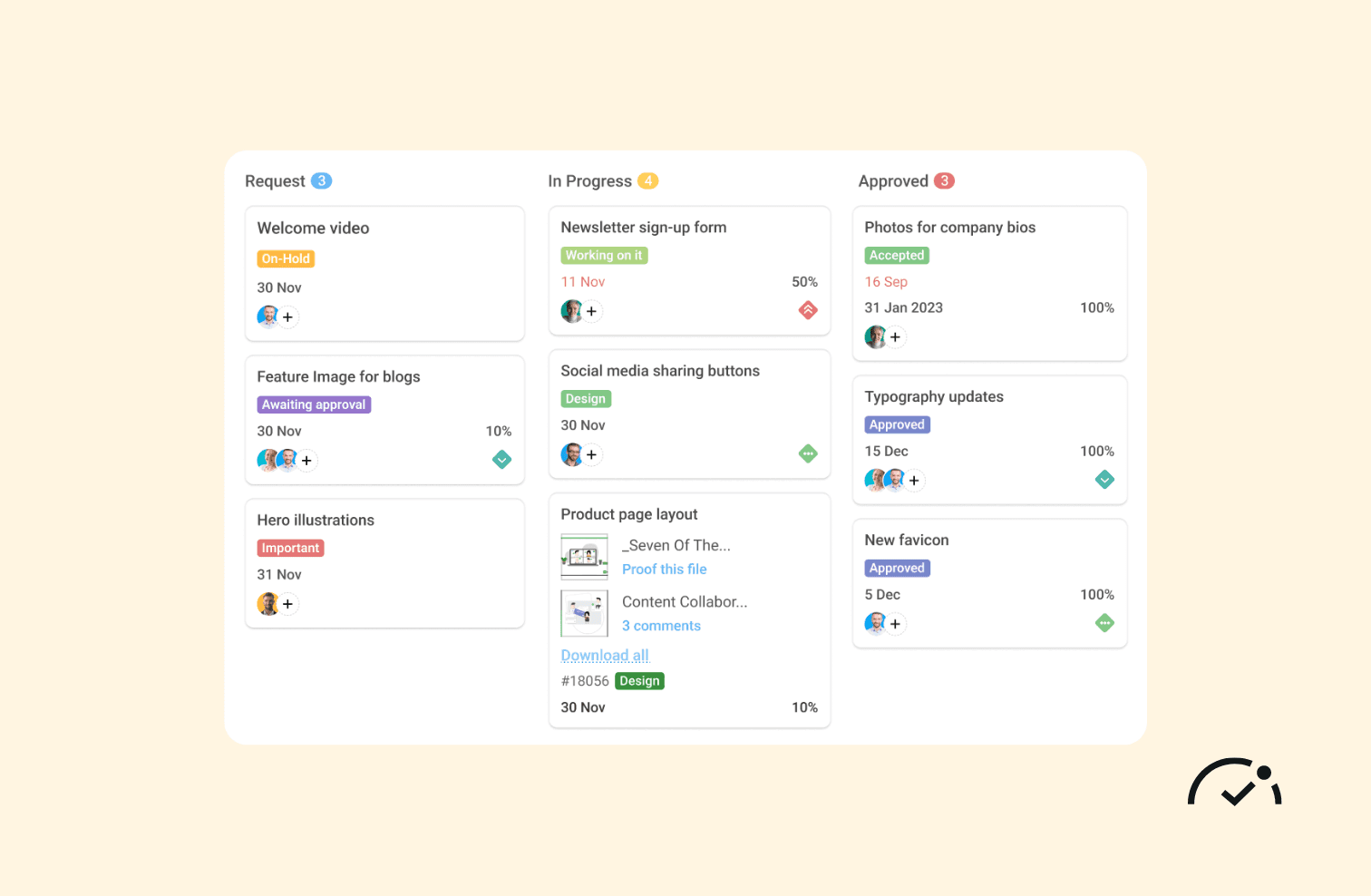Click the Approved column count badge
Viewport: 1371px width, 896px height.
(944, 180)
